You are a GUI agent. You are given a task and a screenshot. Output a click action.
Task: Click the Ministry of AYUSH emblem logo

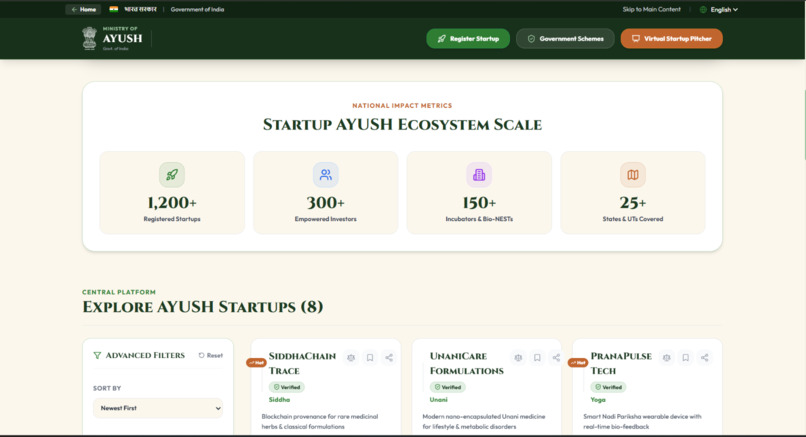pyautogui.click(x=89, y=39)
